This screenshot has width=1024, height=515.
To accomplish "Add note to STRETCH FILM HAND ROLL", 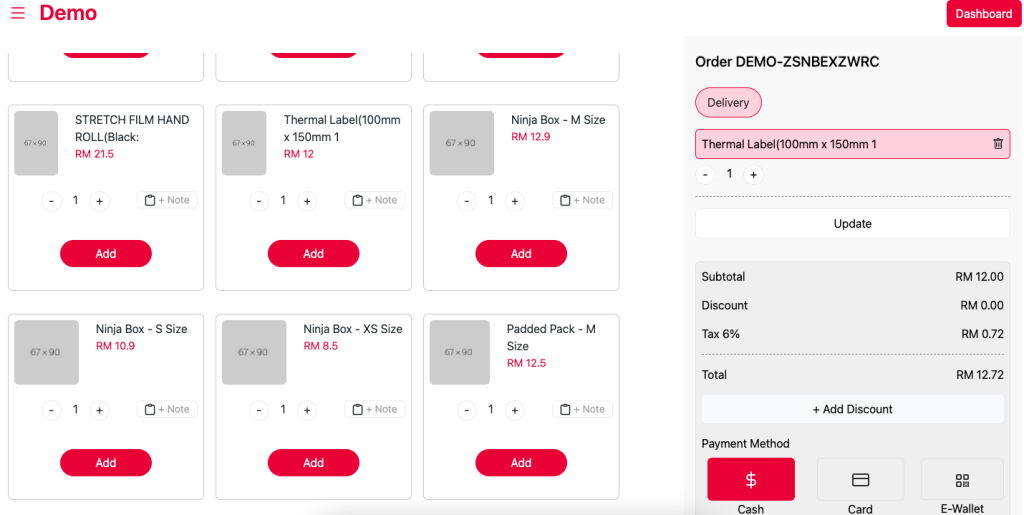I will click(167, 200).
